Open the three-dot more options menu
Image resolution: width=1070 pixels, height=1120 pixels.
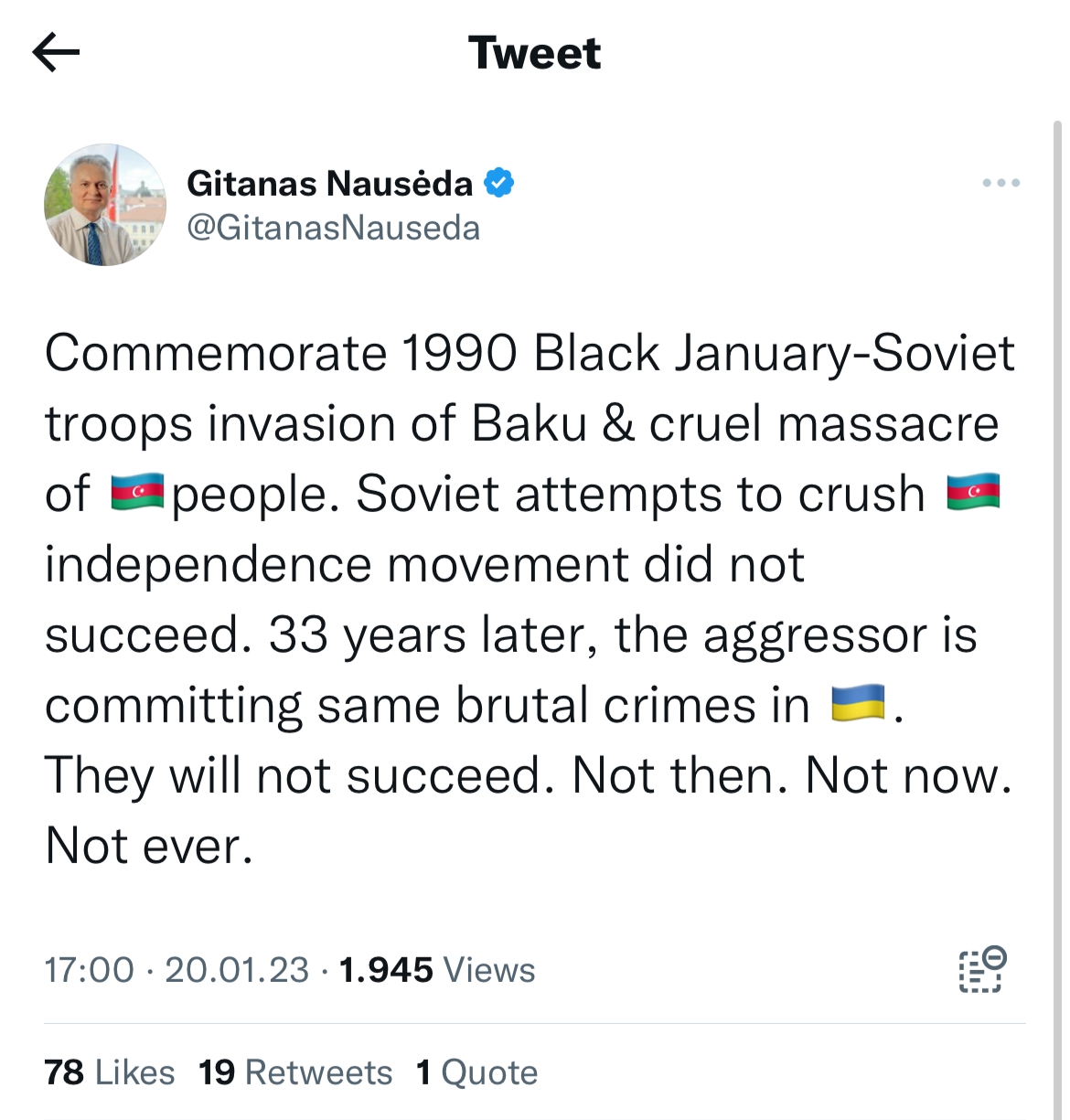coord(1000,184)
